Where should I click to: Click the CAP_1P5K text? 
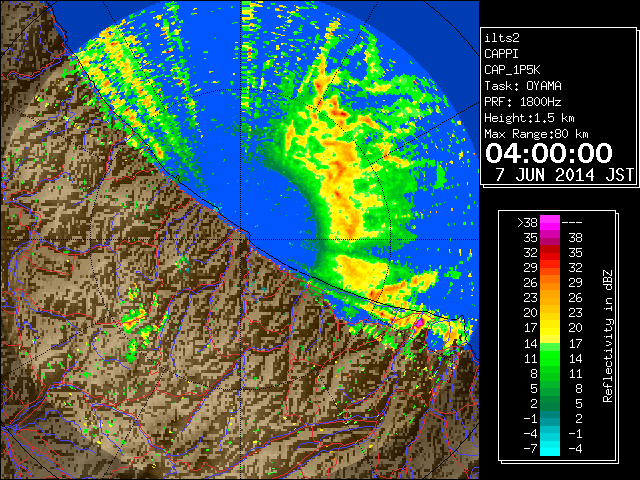[512, 70]
